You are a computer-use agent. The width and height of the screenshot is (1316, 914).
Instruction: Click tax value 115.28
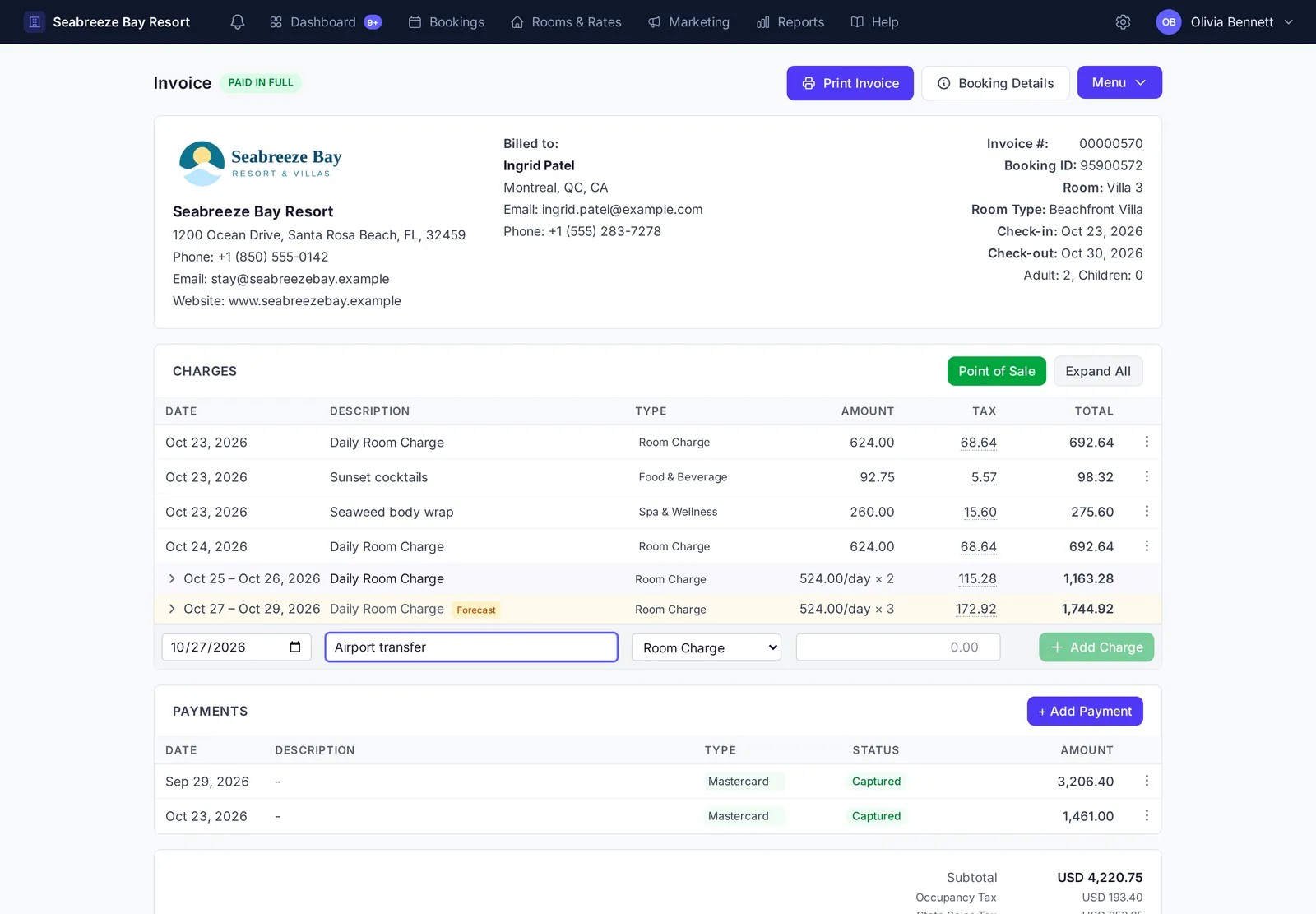(977, 579)
